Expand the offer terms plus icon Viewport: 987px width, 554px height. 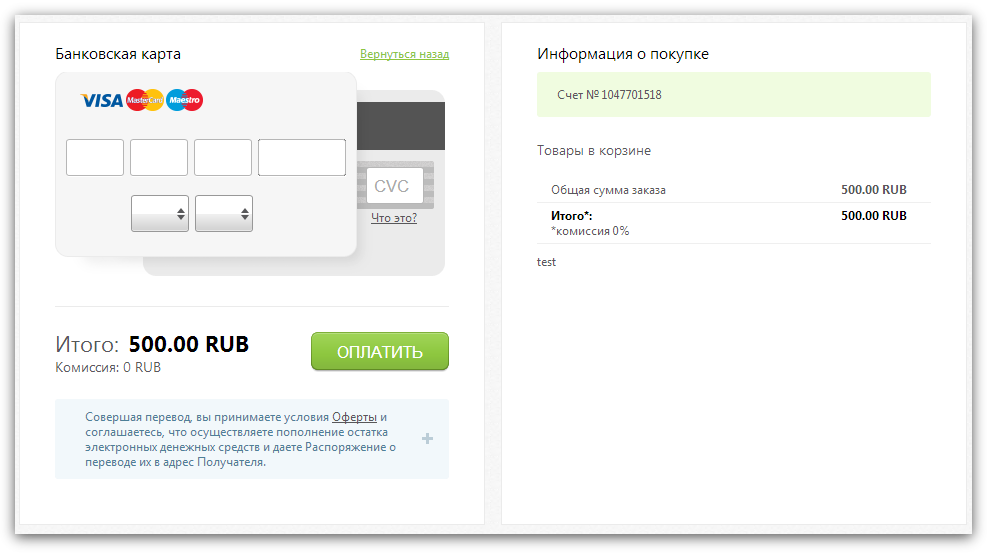[427, 439]
